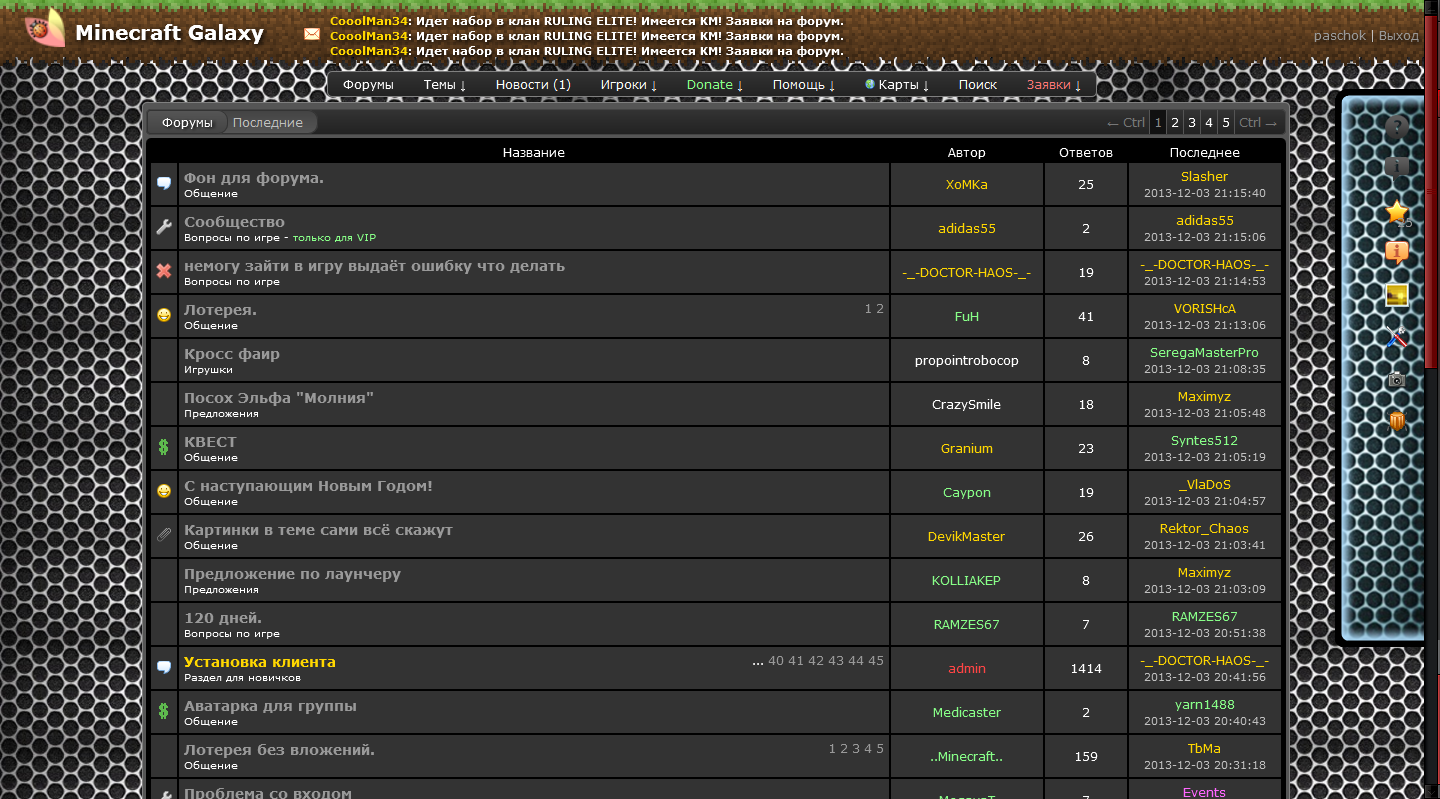Expand the Темы dropdown menu
Image resolution: width=1440 pixels, height=799 pixels.
[445, 85]
